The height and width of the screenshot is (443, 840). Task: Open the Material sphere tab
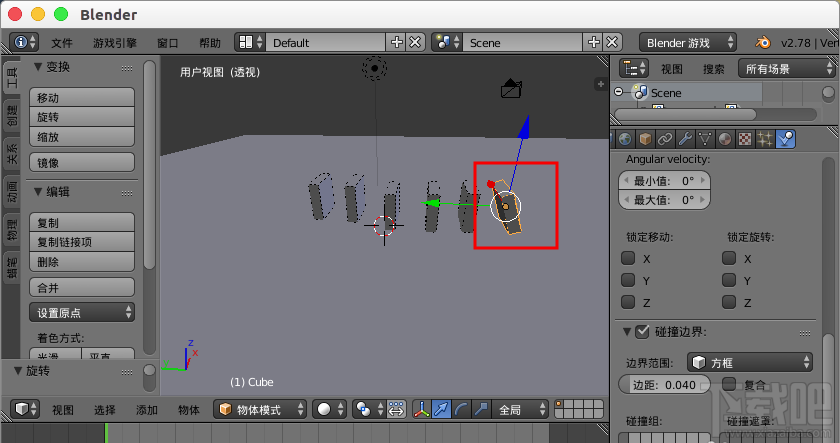tap(724, 139)
